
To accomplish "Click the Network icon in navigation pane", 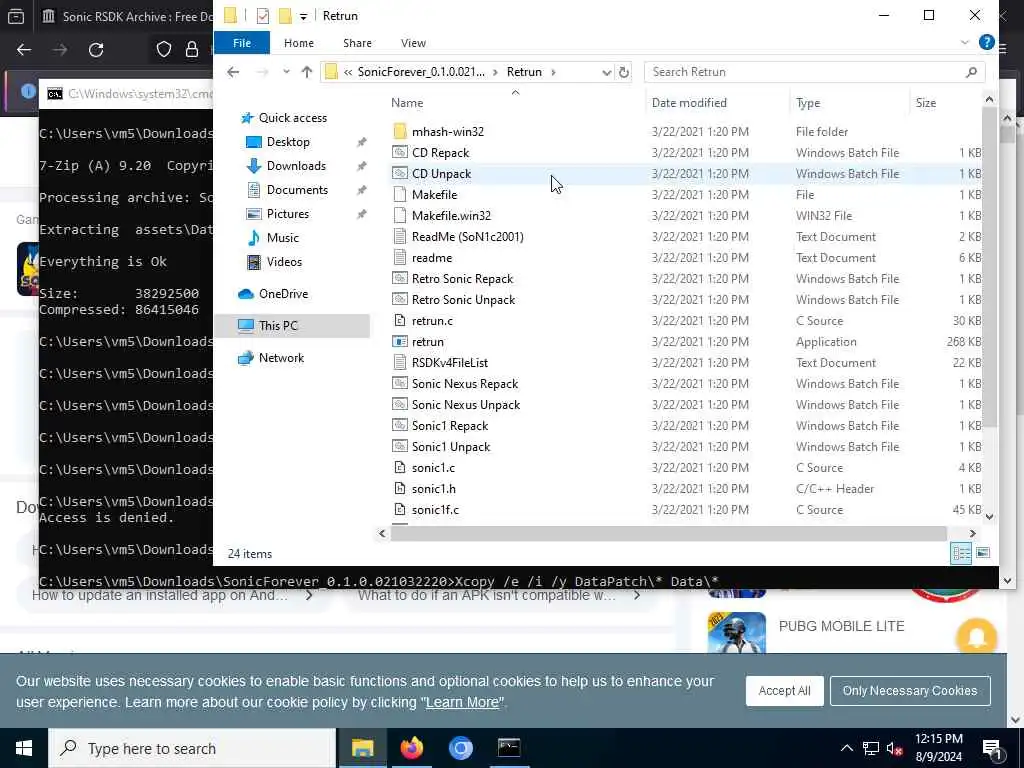I will (x=246, y=358).
